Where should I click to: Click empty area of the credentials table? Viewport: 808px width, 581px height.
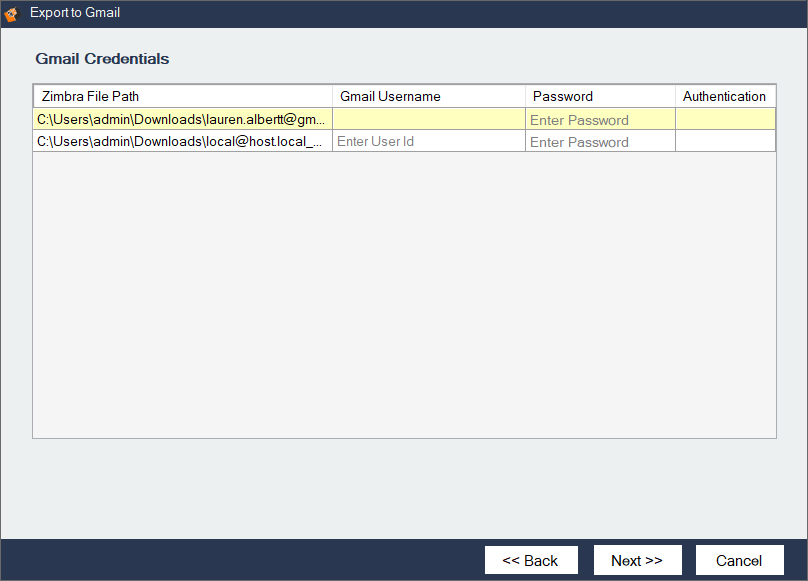pyautogui.click(x=404, y=300)
